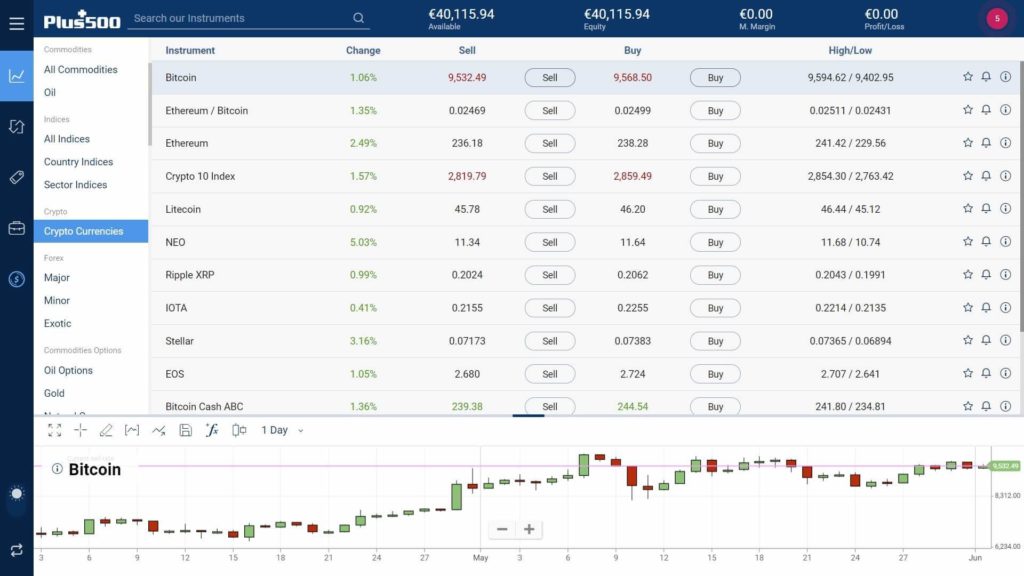Screen dimensions: 1024x576
Task: Select Gold options category
Action: coord(54,392)
